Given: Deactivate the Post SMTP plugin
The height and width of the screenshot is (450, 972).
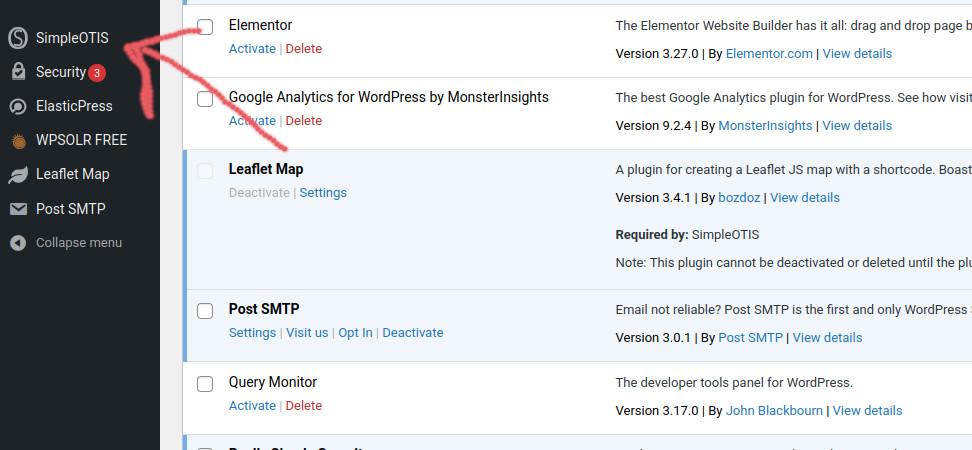Looking at the screenshot, I should click(x=413, y=333).
